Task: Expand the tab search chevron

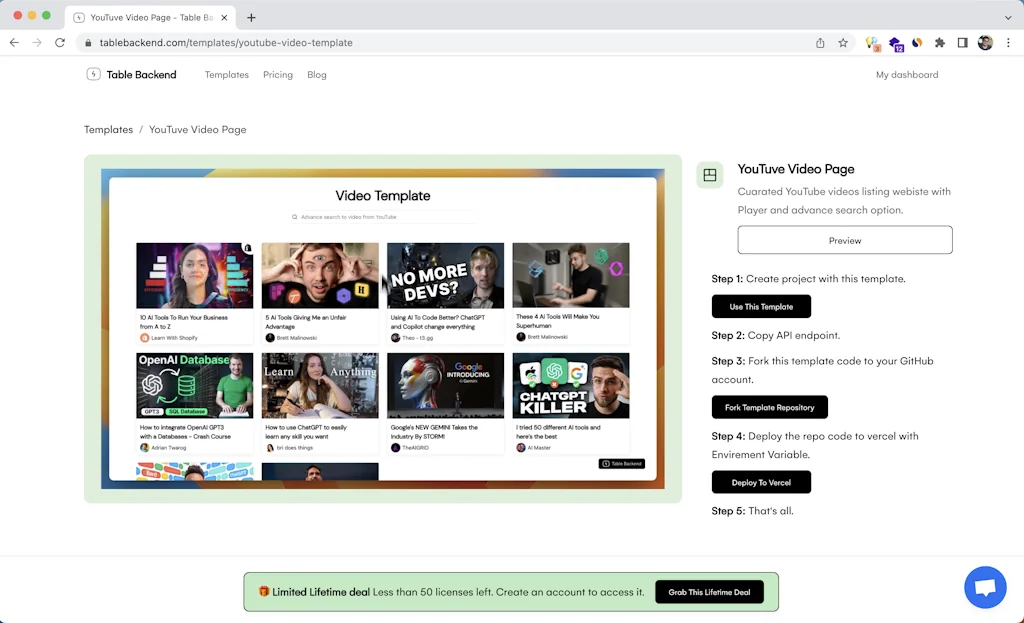Action: pyautogui.click(x=1007, y=17)
